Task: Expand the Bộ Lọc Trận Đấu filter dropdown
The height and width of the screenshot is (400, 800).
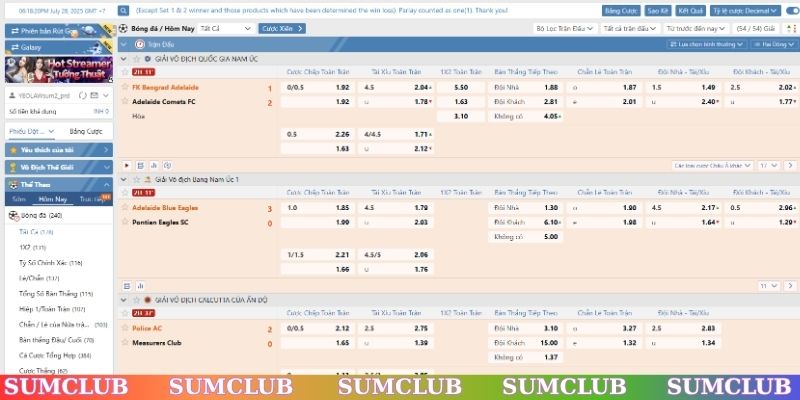Action: tap(566, 29)
